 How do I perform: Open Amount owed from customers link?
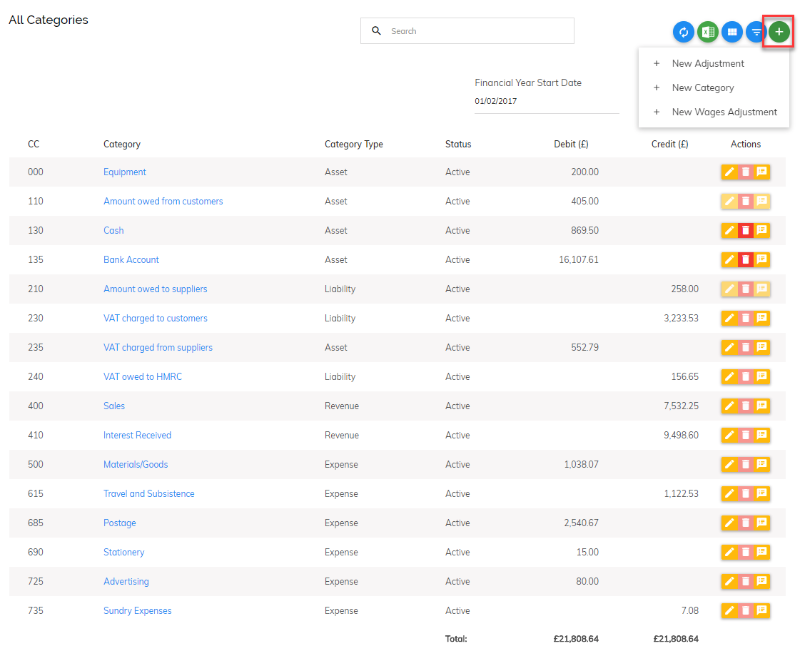(163, 201)
